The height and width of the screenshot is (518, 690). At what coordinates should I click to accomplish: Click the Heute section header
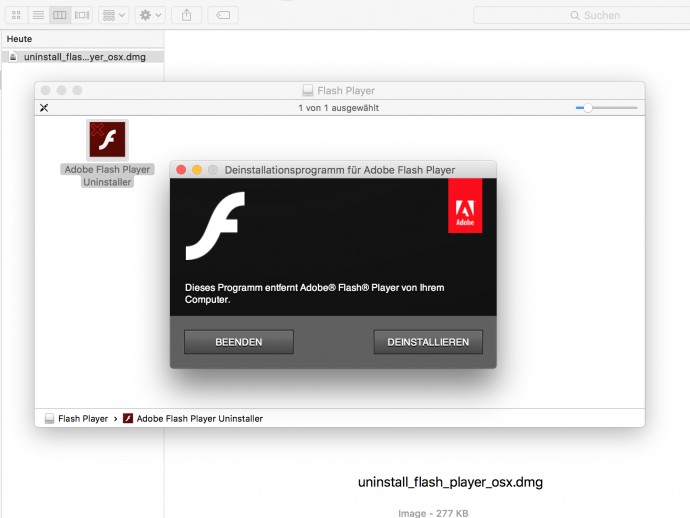pos(19,39)
